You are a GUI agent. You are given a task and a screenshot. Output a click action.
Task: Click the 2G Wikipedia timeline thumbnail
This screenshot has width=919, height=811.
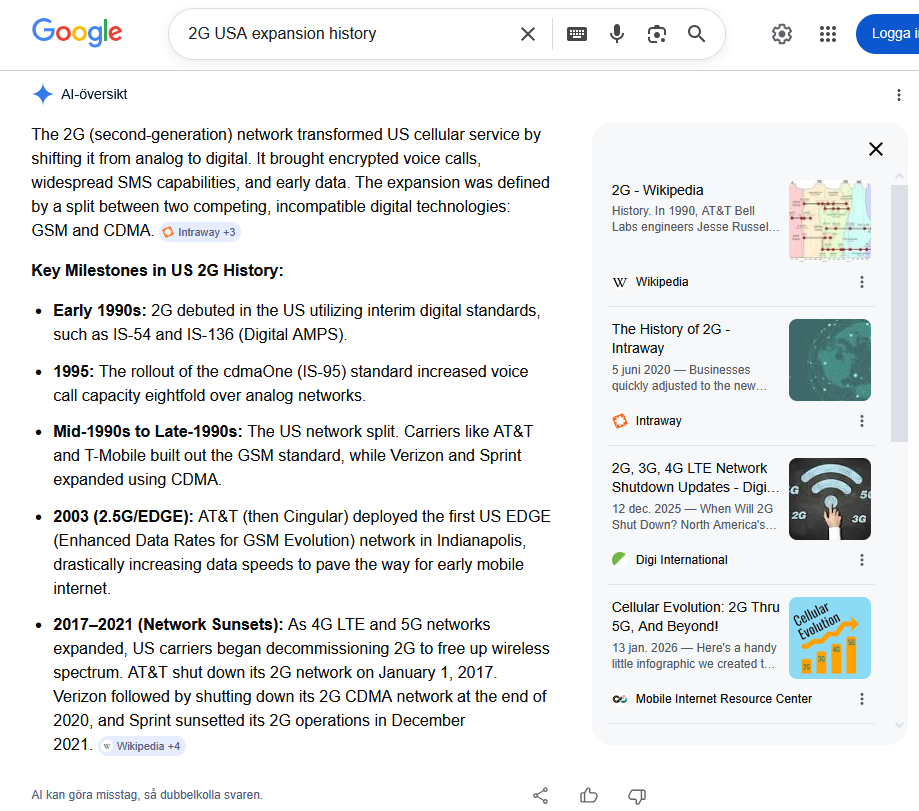point(829,220)
